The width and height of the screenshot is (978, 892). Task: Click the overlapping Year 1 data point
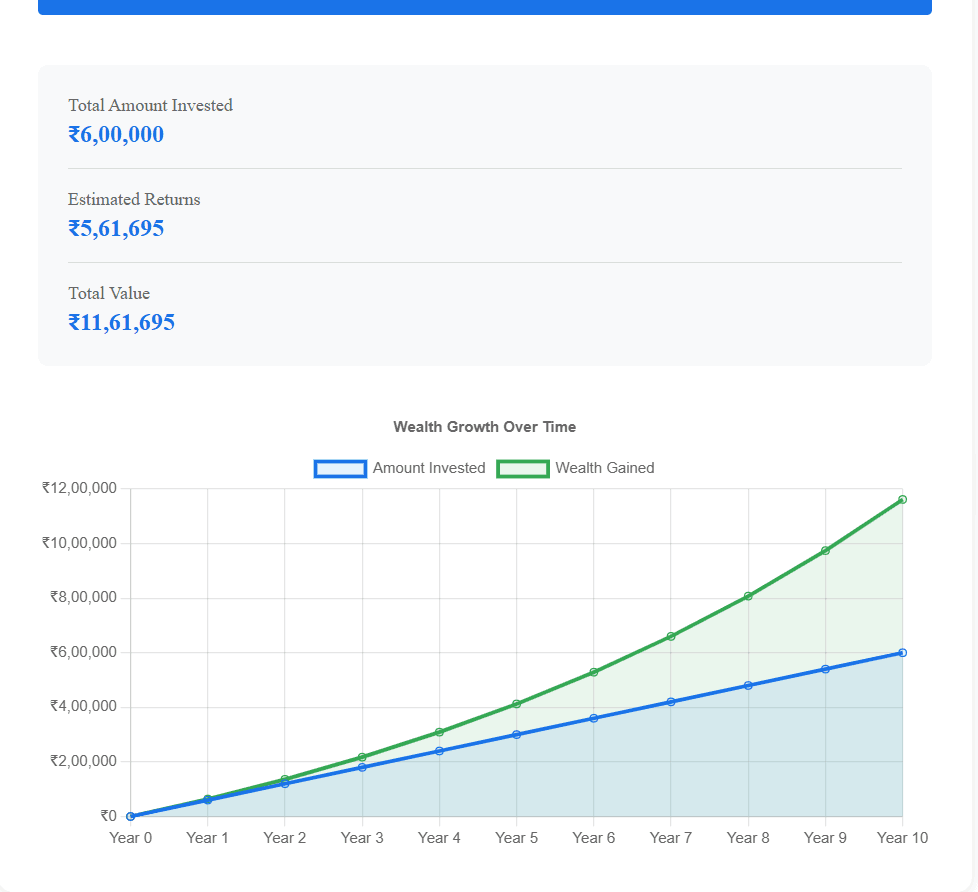[208, 798]
